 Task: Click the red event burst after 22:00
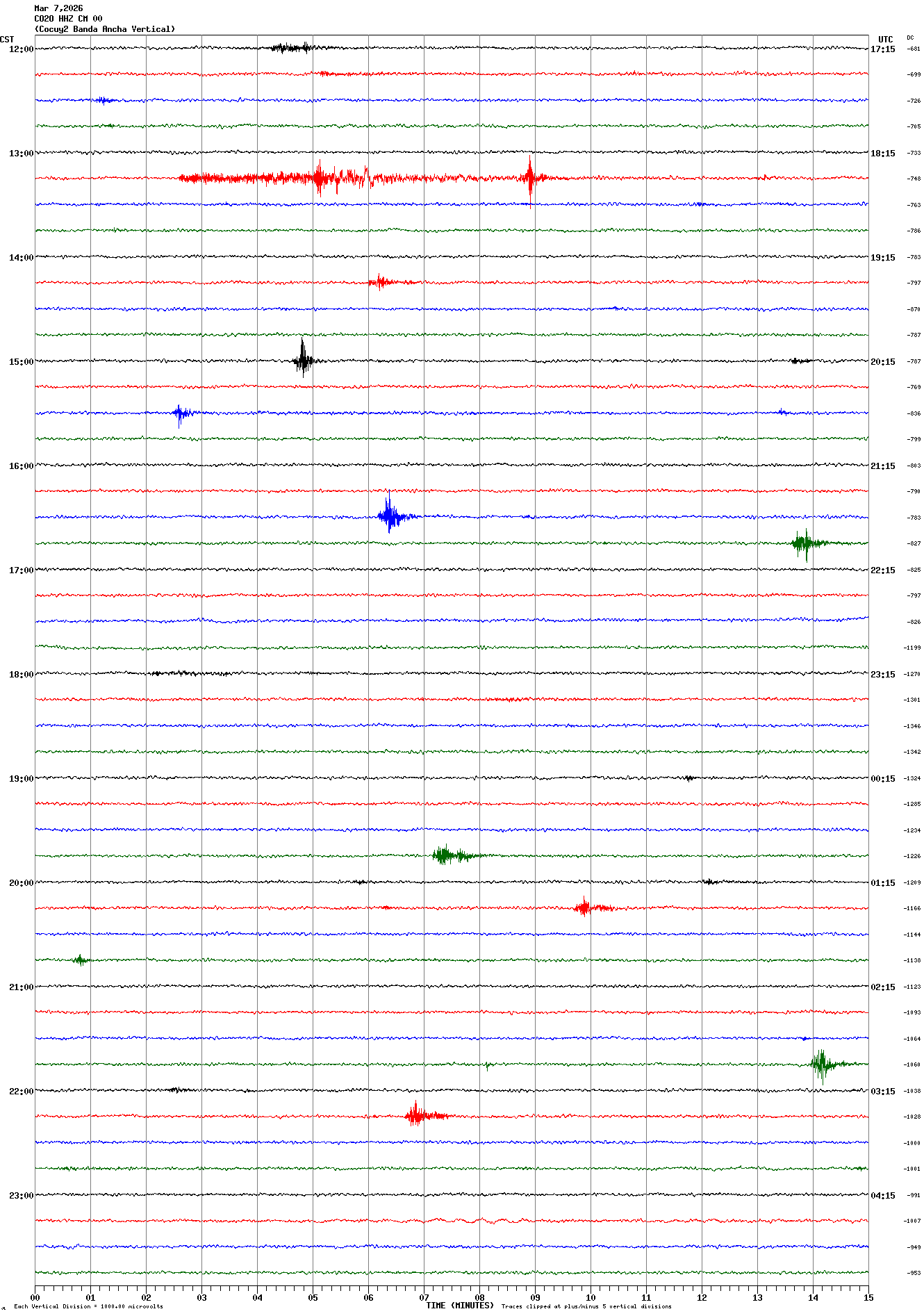tap(416, 1115)
